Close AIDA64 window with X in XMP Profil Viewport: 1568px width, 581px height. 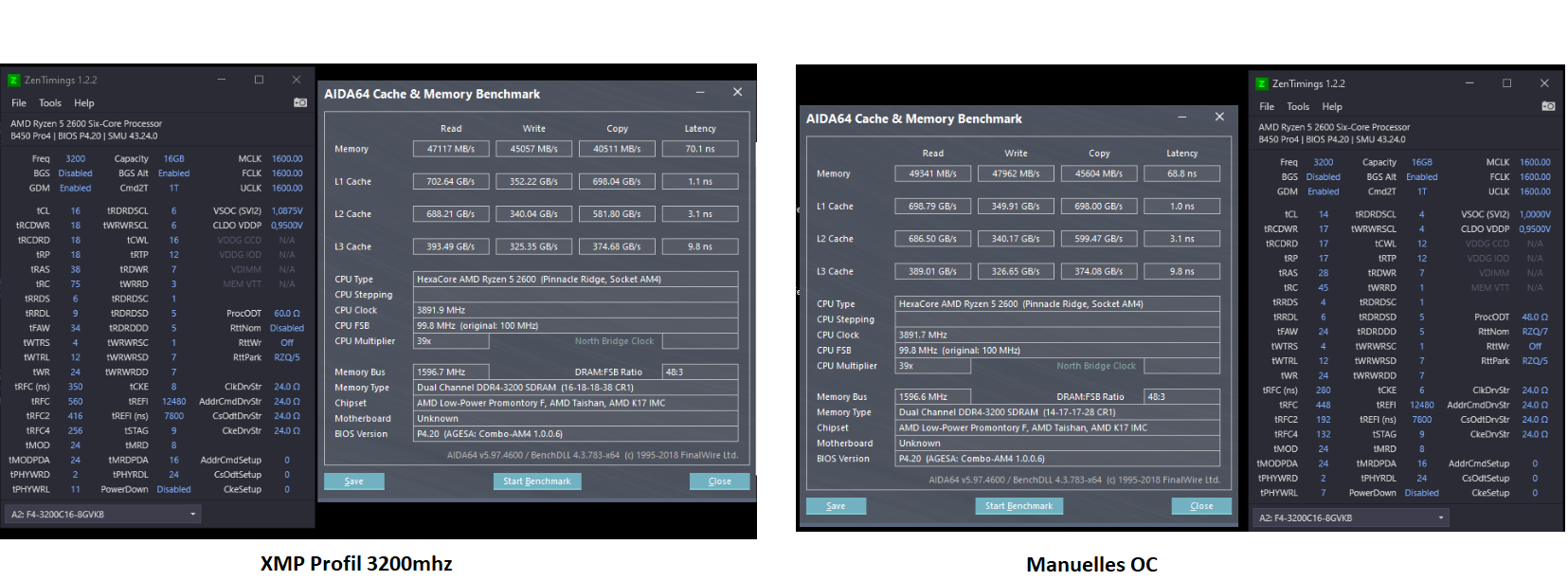[x=737, y=92]
